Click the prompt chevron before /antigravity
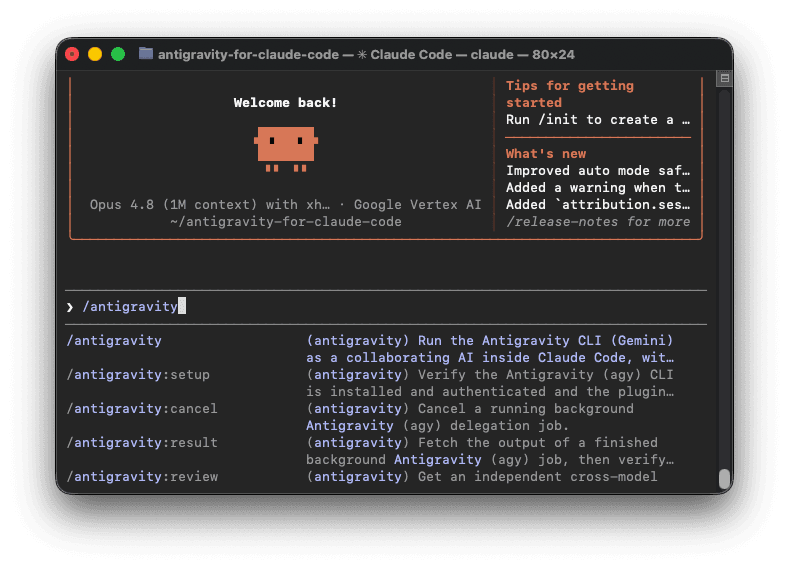Image resolution: width=789 pixels, height=568 pixels. (x=70, y=307)
